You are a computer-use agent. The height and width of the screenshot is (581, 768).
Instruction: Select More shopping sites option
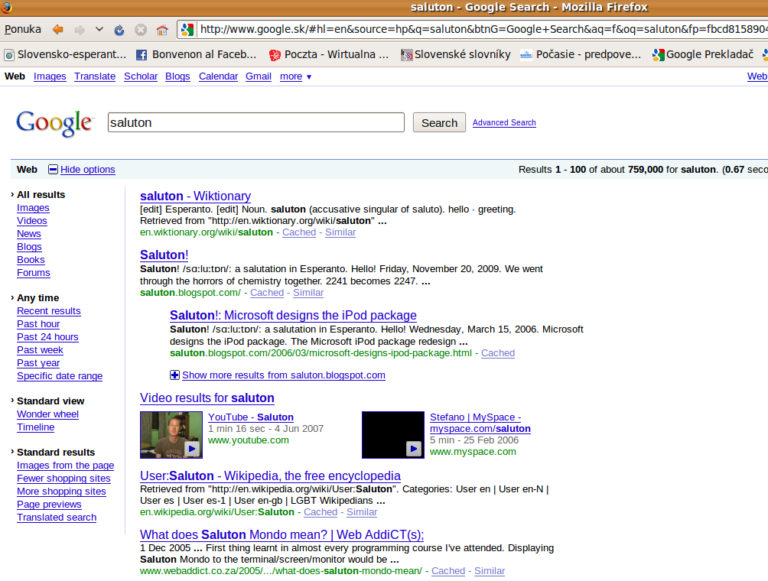[61, 491]
